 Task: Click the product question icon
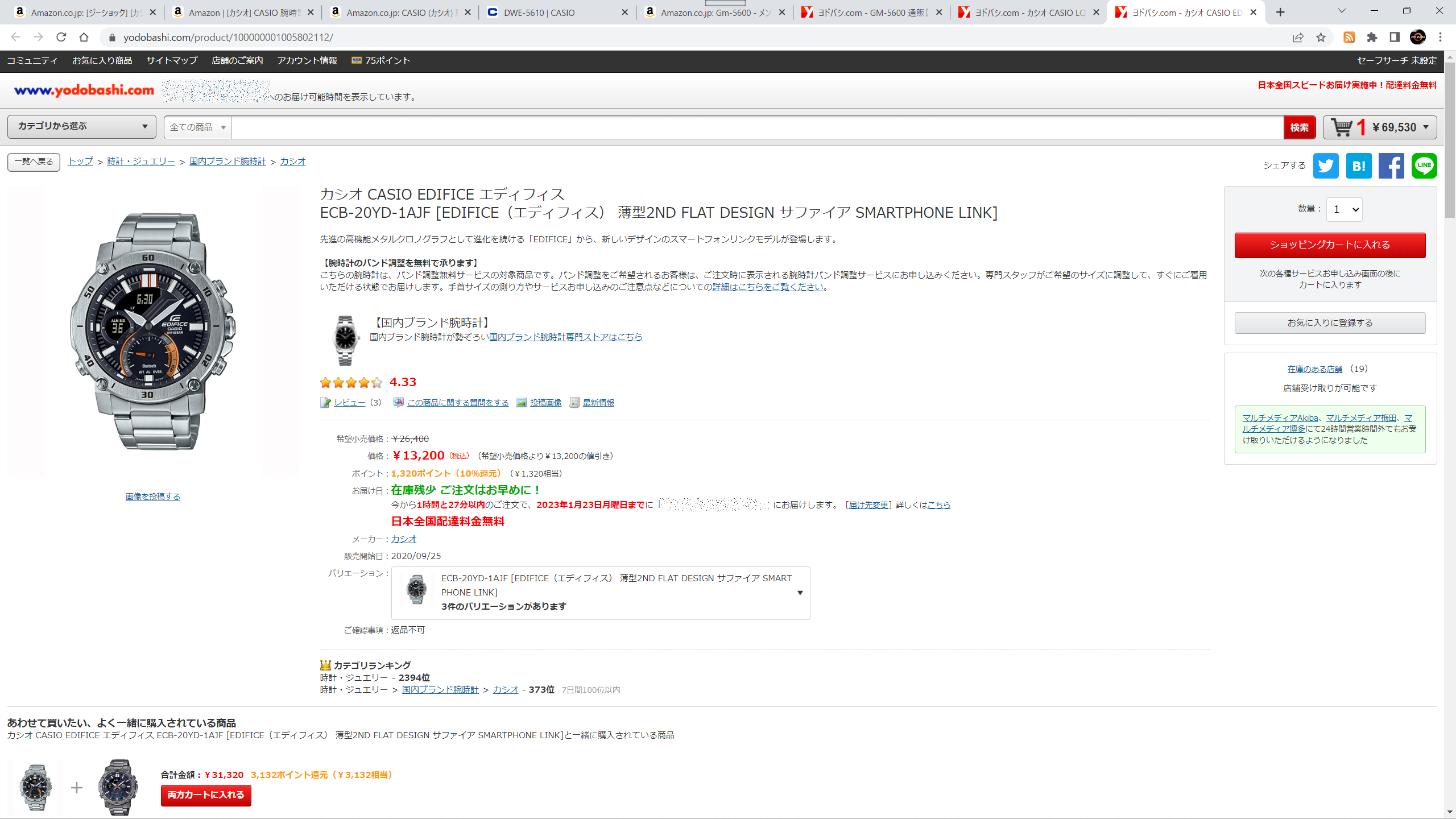[398, 403]
